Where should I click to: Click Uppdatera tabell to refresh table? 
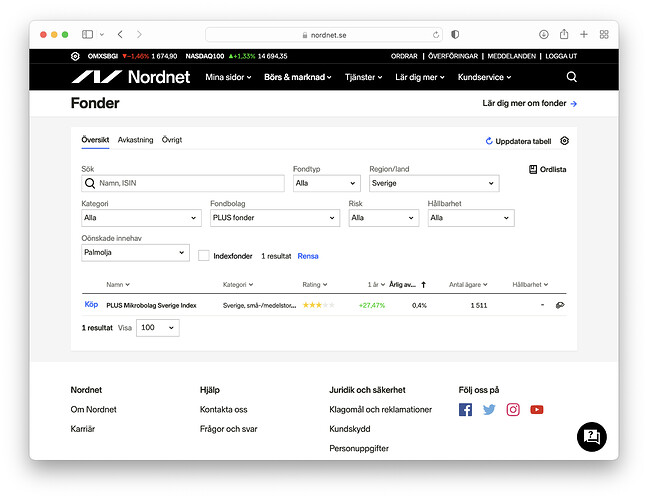[518, 141]
